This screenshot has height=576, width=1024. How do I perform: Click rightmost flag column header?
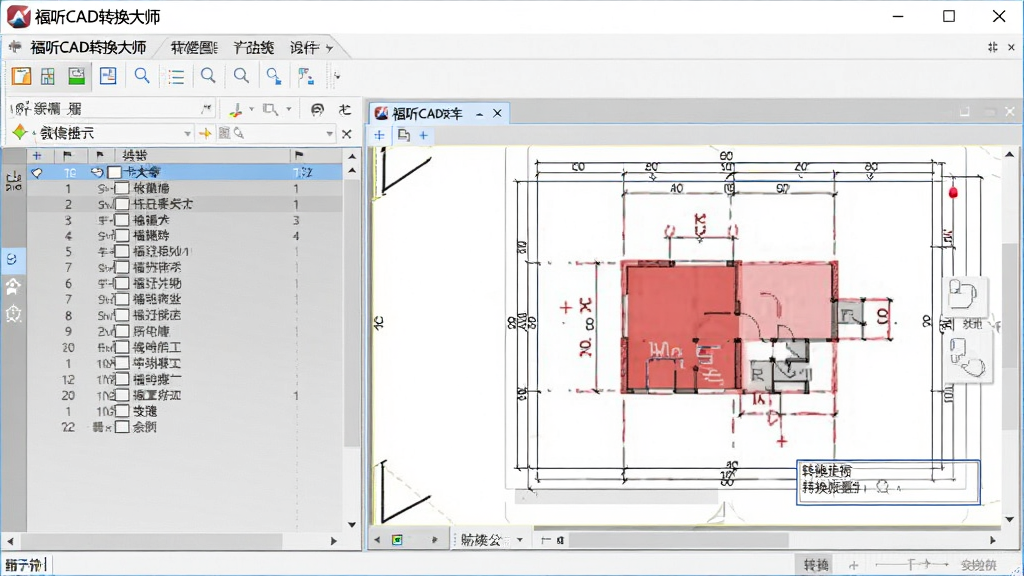tap(299, 155)
